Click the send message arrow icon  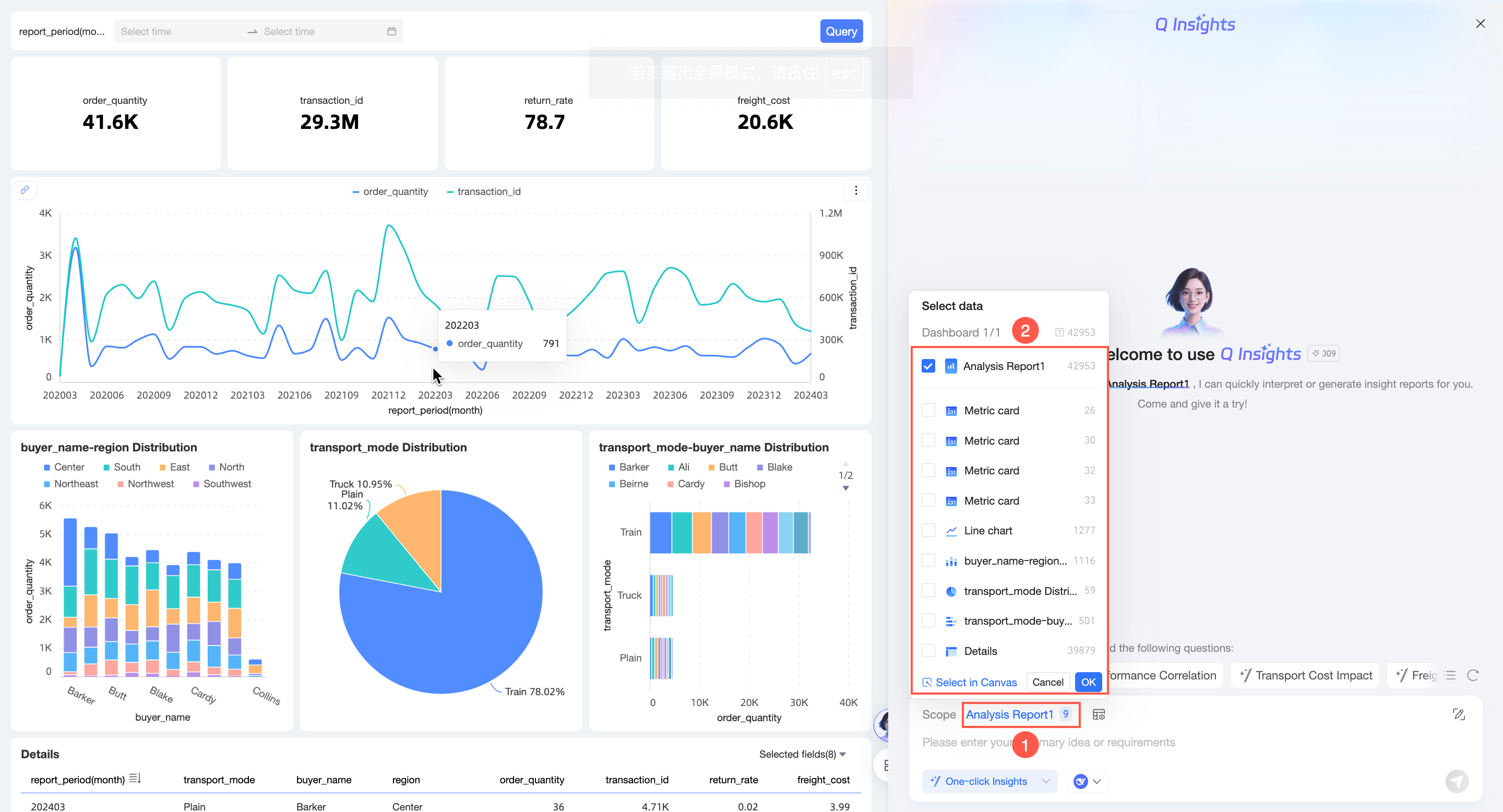pyautogui.click(x=1457, y=781)
